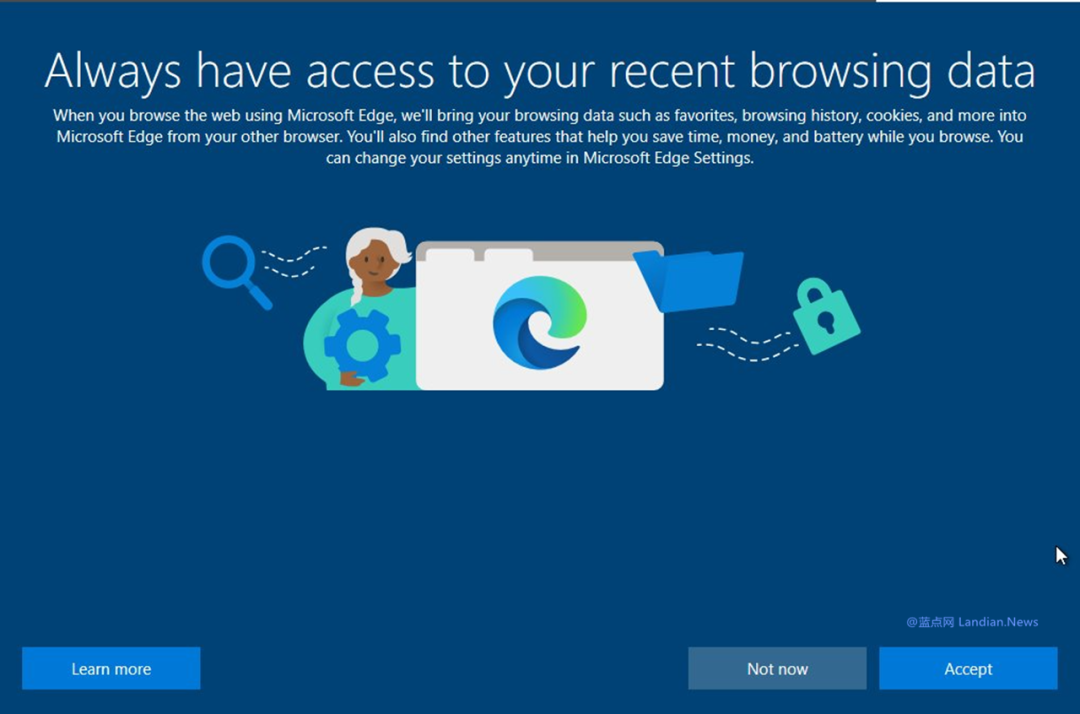Click the Microsoft Edge logo icon
The height and width of the screenshot is (714, 1080).
tap(540, 318)
